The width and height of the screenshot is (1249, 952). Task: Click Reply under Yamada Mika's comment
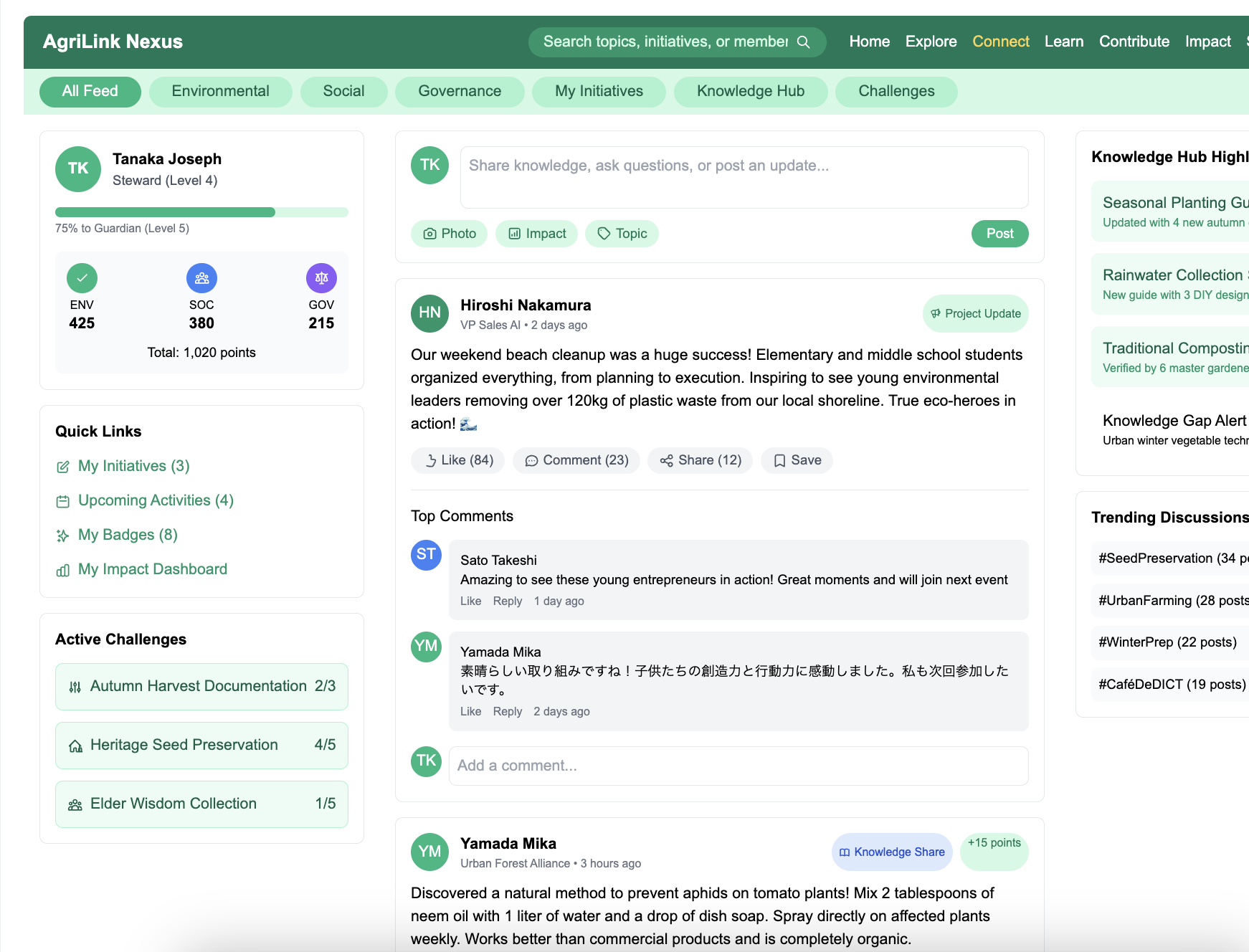508,712
